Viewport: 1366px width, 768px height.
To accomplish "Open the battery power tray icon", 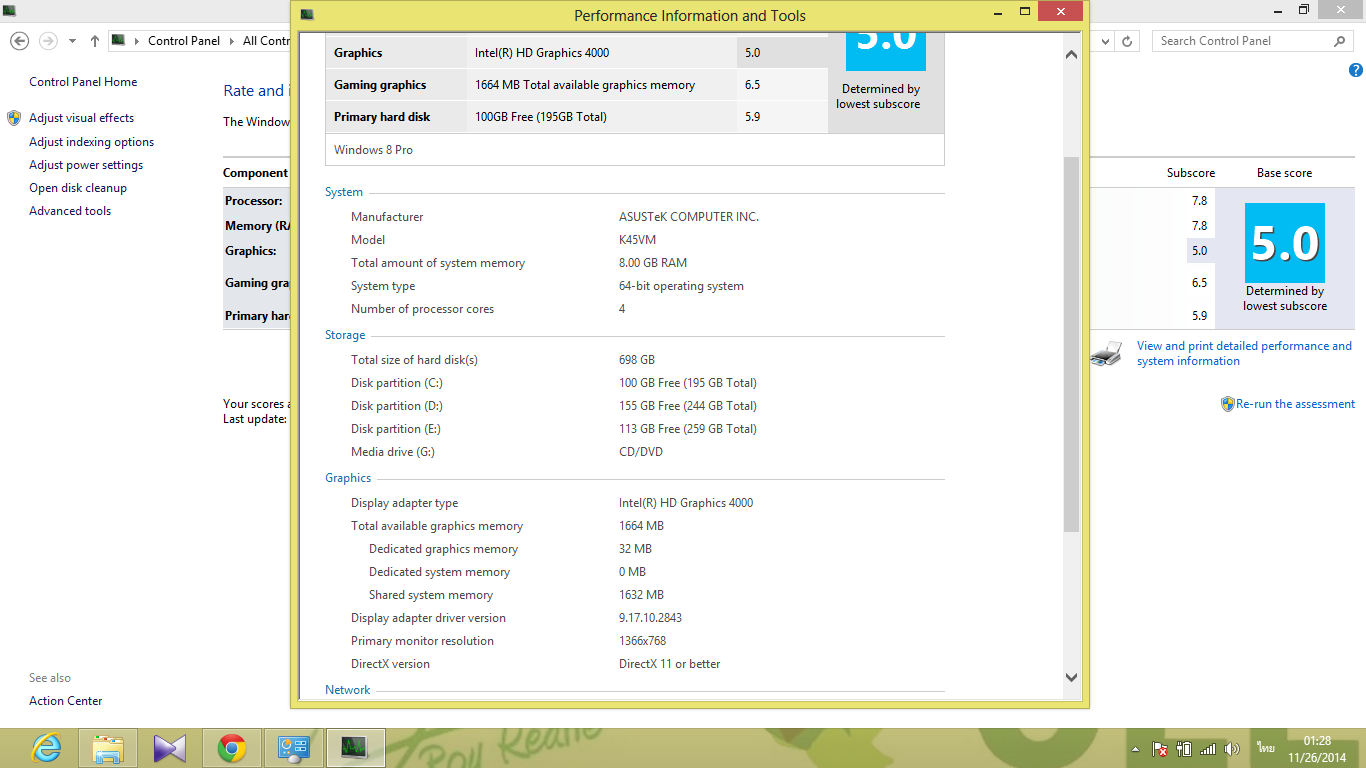I will pos(1185,748).
